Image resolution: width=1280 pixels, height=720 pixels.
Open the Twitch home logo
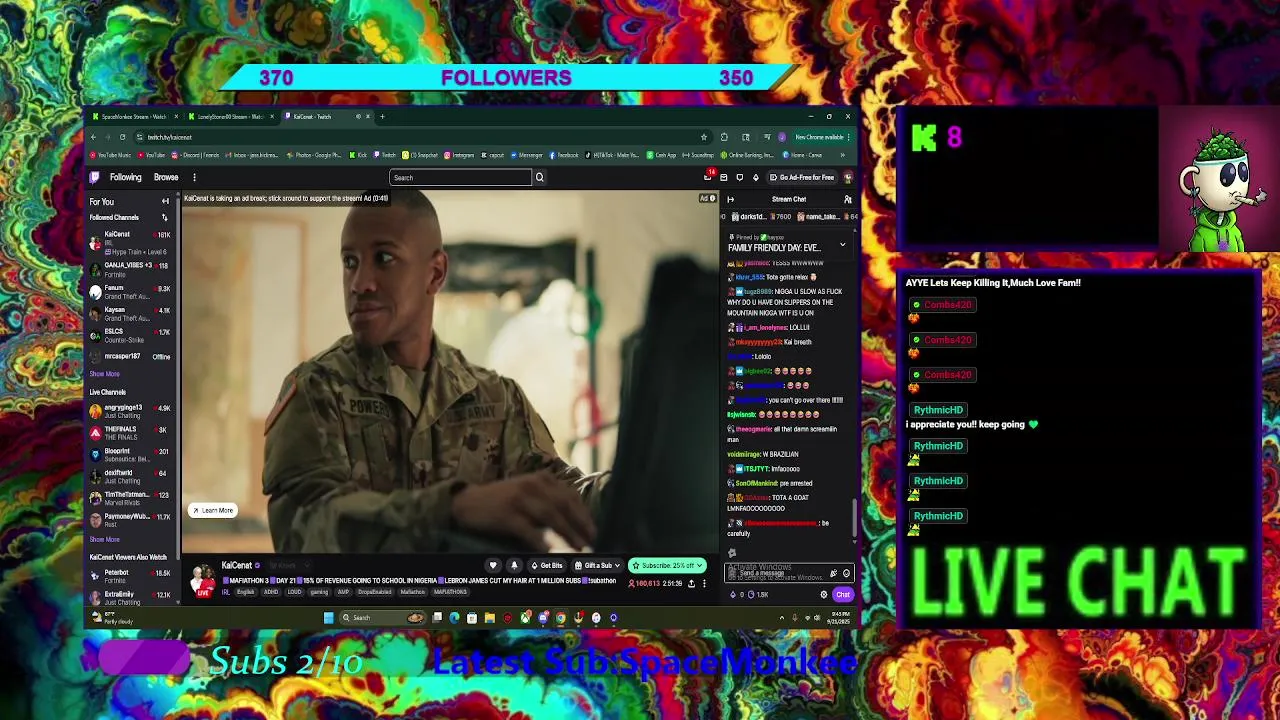[95, 177]
